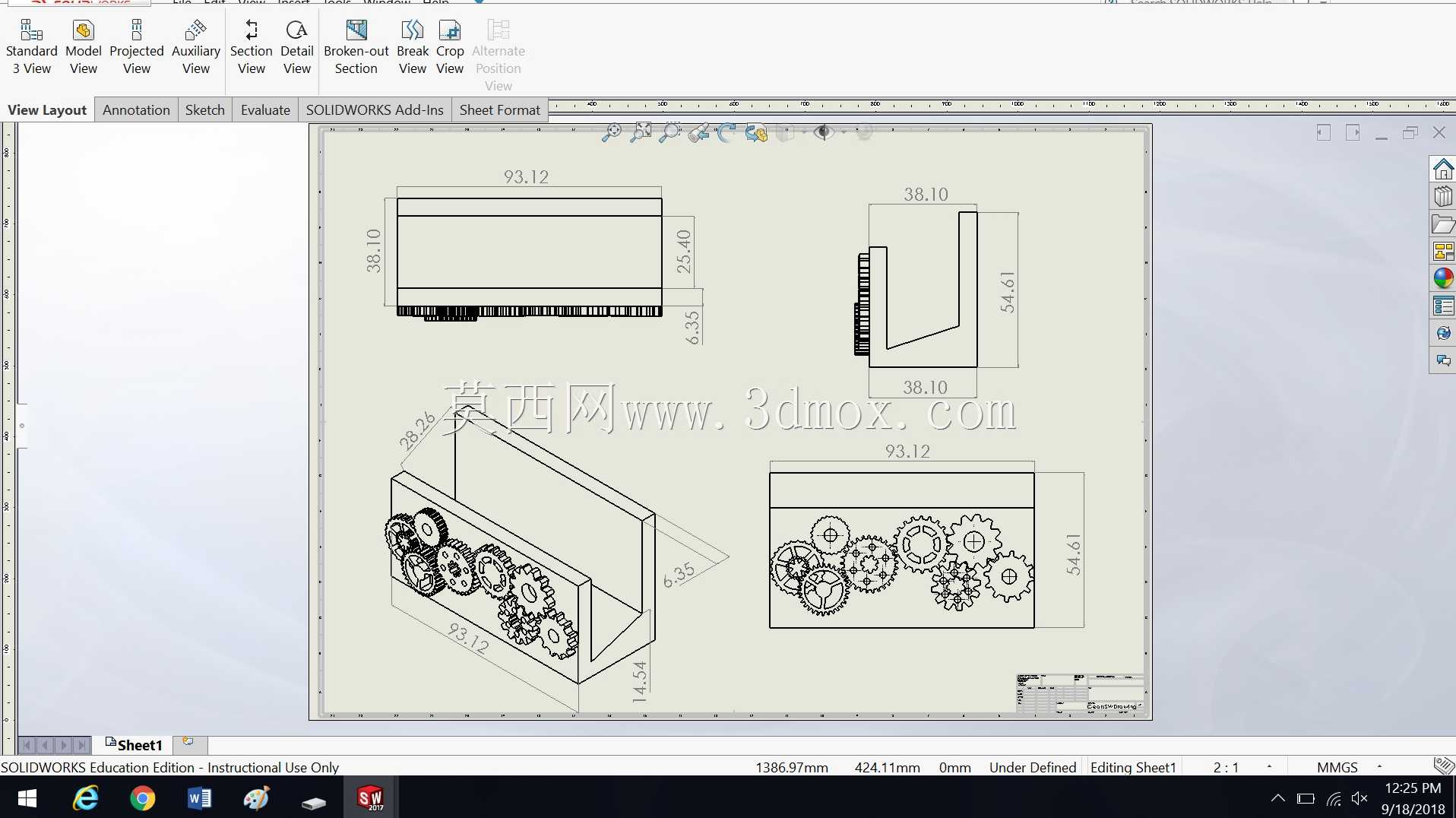This screenshot has height=818, width=1456.
Task: Open the Paint palette app in taskbar
Action: point(256,798)
